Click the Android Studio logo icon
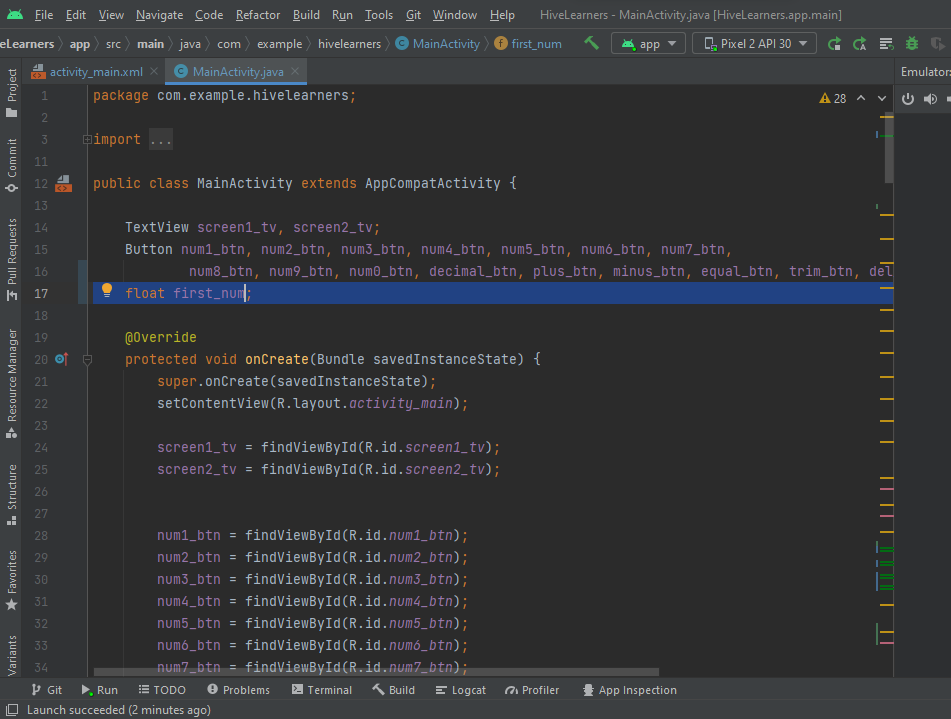Screen dimensions: 951x719 tap(15, 14)
